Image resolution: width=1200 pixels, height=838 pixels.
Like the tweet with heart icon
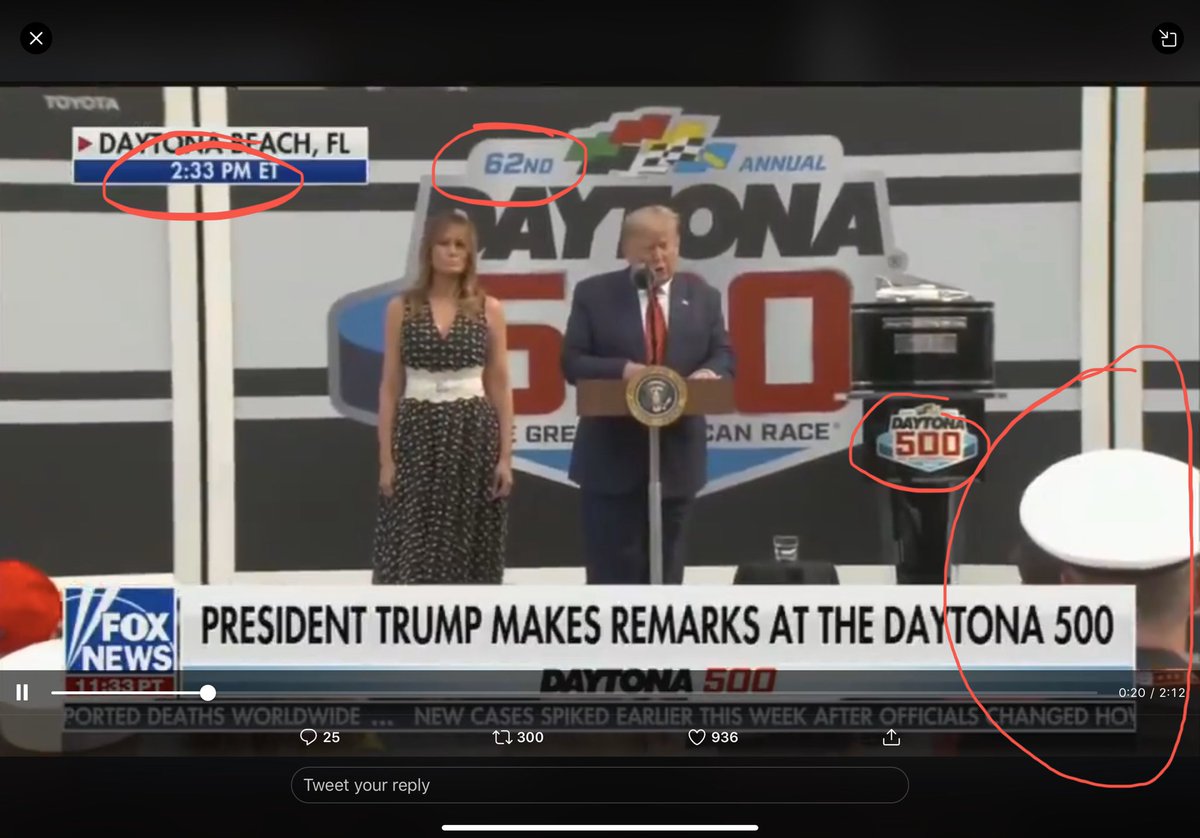(x=697, y=737)
